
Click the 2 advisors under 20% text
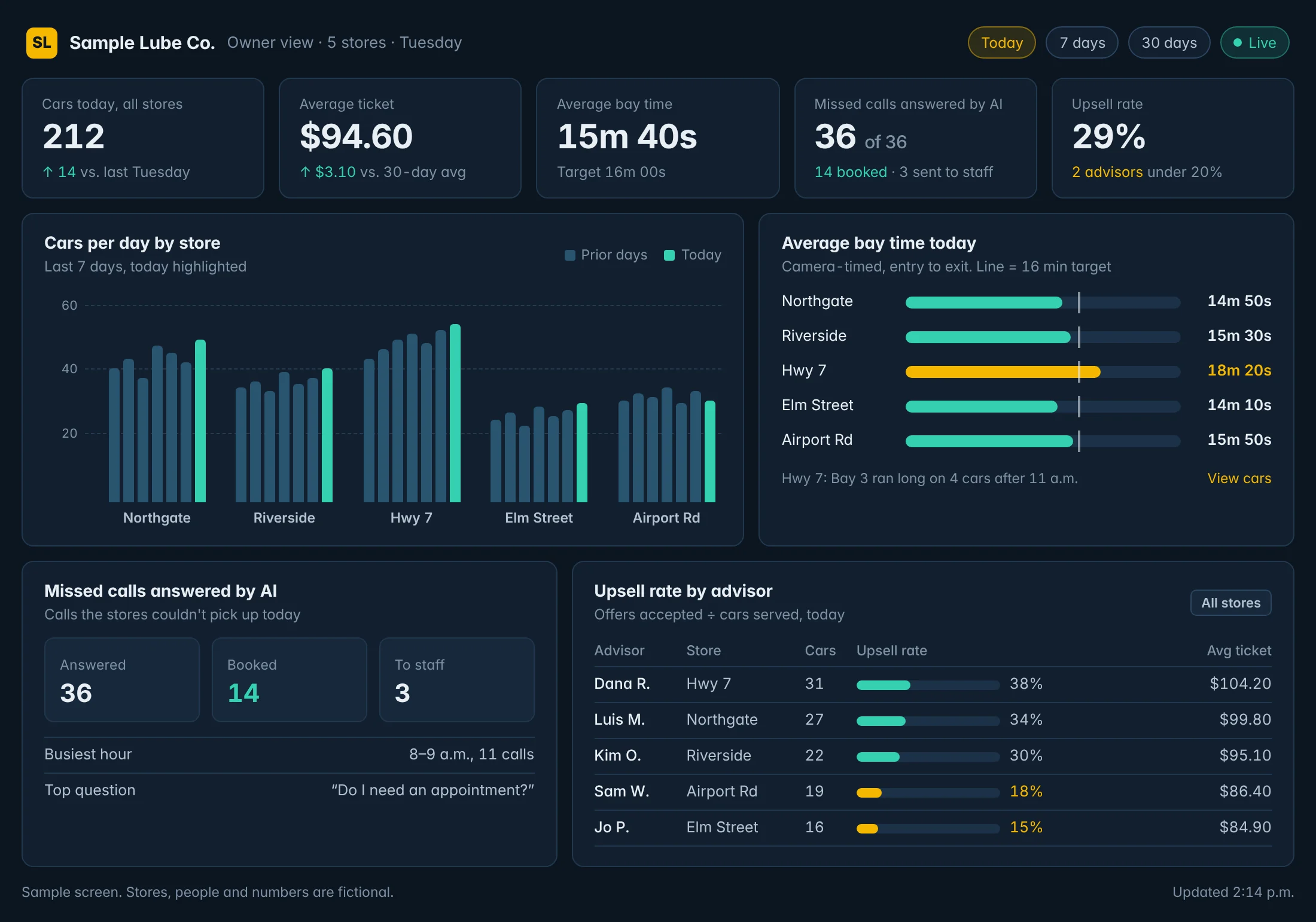pos(1147,172)
